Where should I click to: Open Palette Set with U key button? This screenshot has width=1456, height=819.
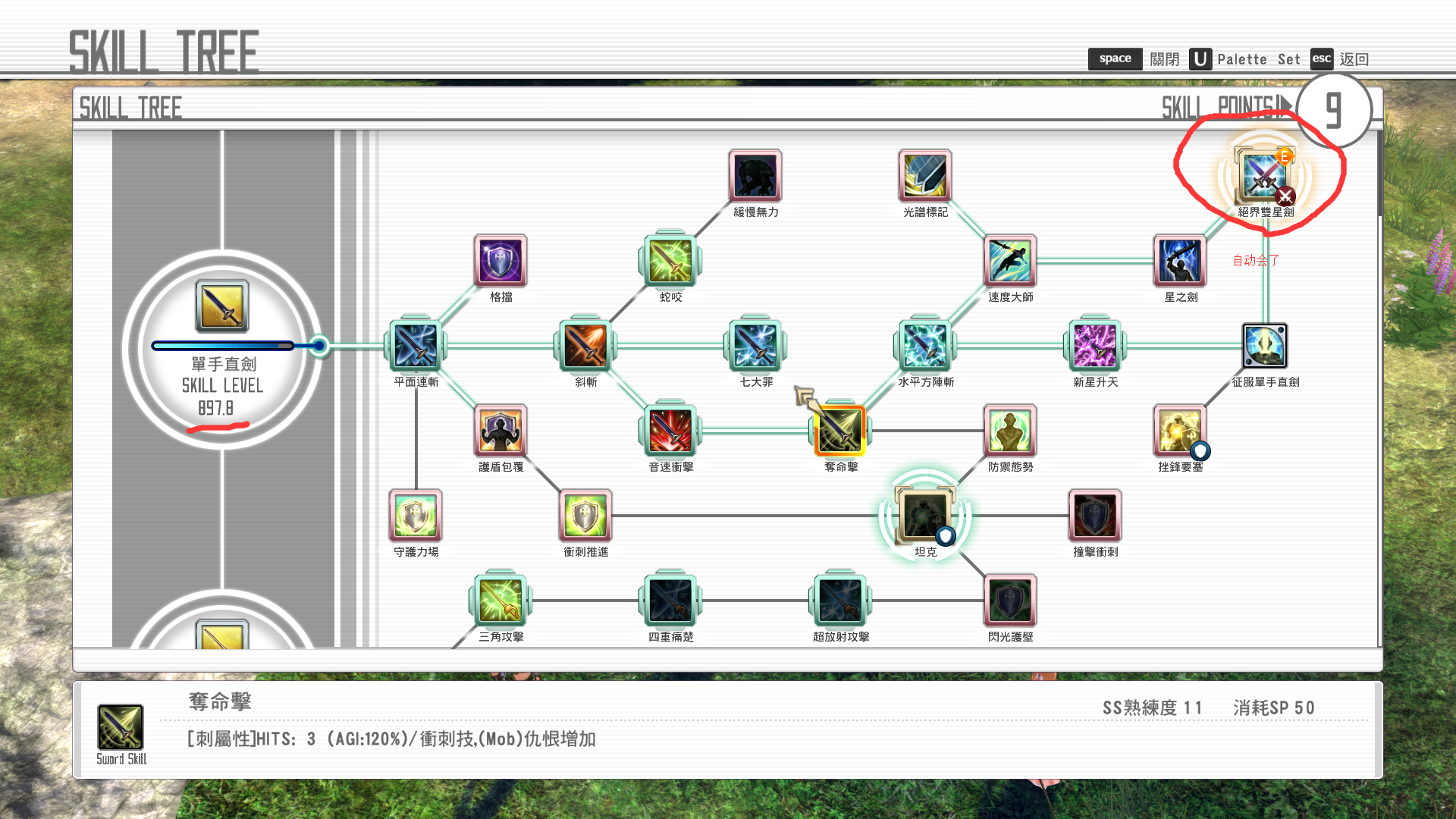pos(1200,59)
